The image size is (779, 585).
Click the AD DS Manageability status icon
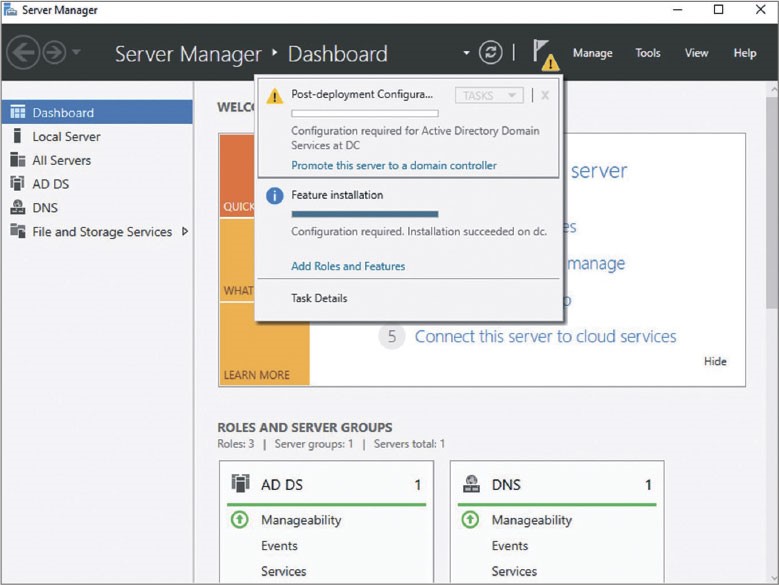tap(240, 520)
